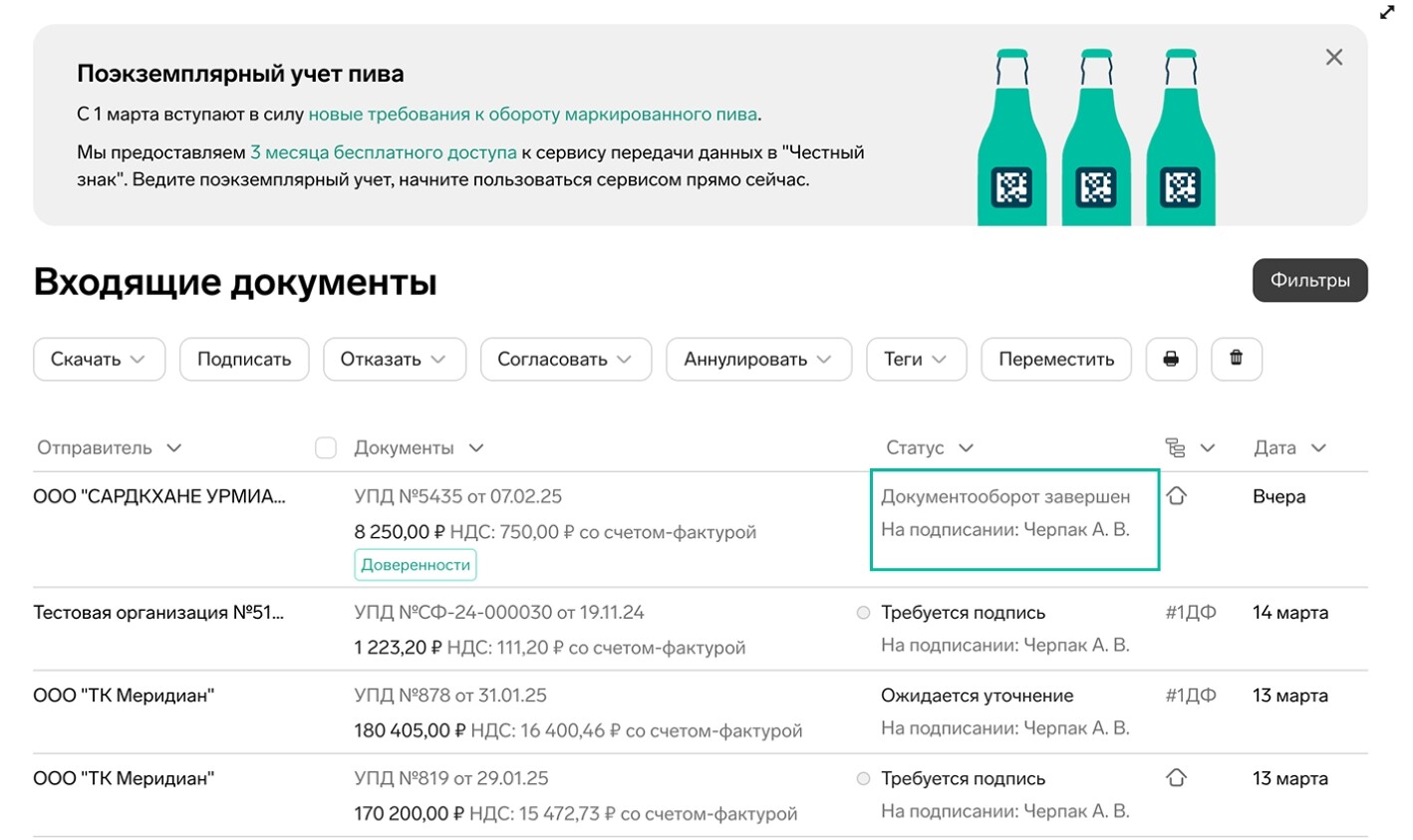Open the Фильтры panel
Viewport: 1413px width, 840px height.
1310,281
